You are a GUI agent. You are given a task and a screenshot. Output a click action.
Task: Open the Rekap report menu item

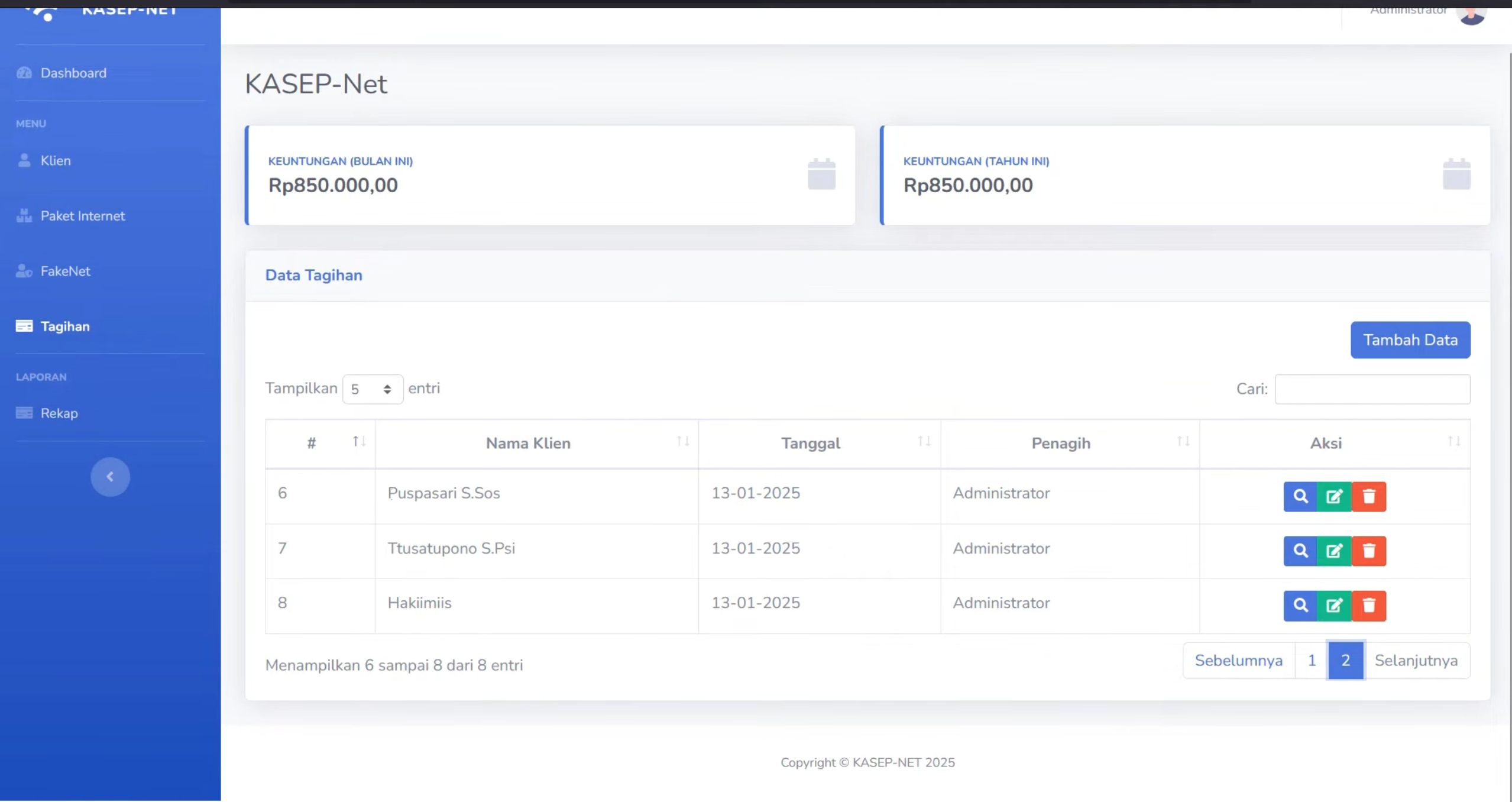pyautogui.click(x=59, y=413)
